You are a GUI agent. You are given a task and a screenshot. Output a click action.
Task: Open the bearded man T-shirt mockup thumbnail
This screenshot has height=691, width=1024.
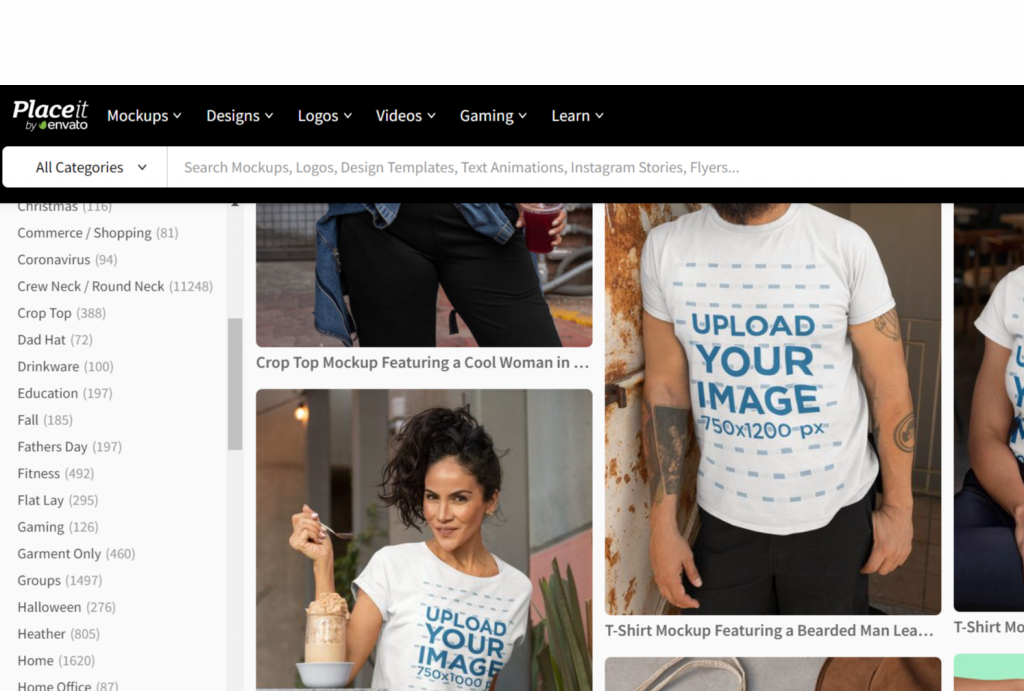[772, 408]
